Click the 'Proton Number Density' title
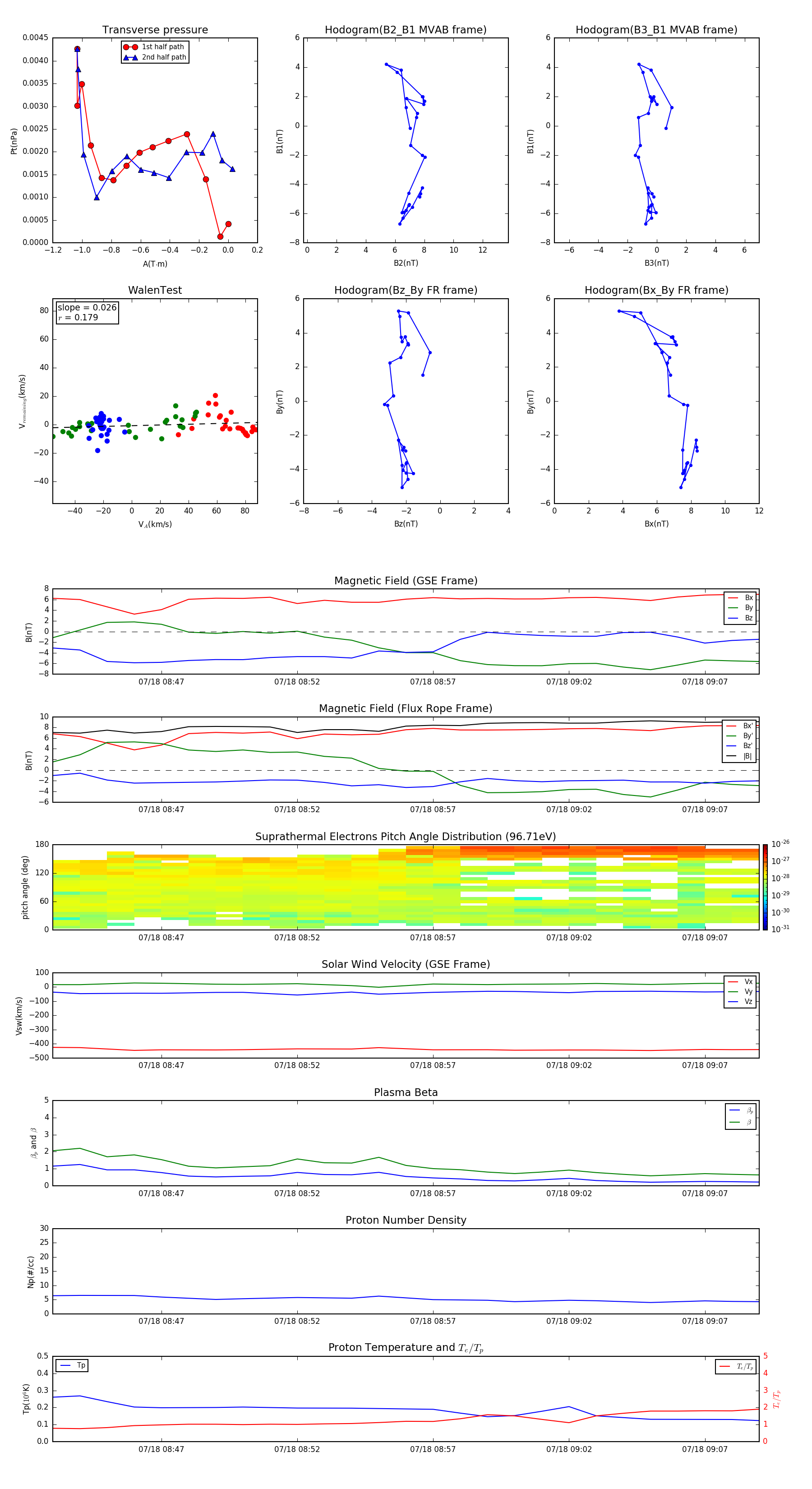 406,1220
